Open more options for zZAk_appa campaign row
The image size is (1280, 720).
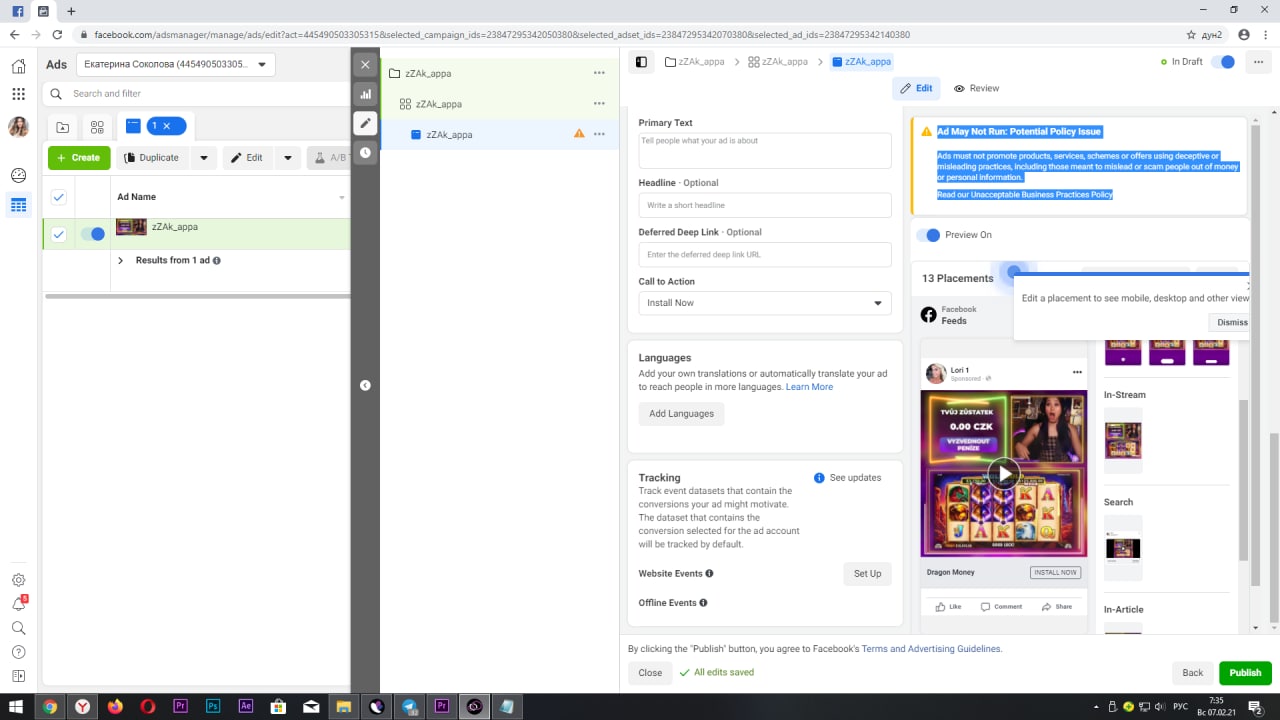tap(599, 73)
